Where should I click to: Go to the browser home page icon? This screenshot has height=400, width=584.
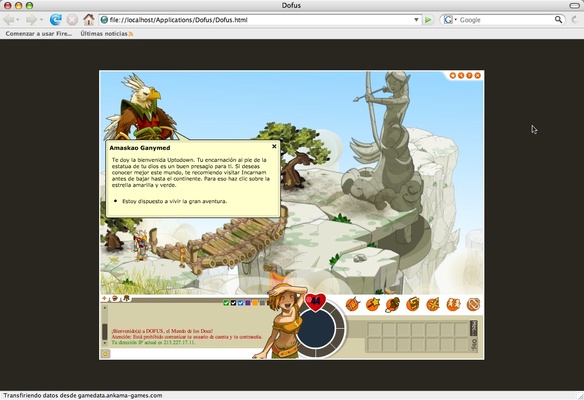(89, 19)
